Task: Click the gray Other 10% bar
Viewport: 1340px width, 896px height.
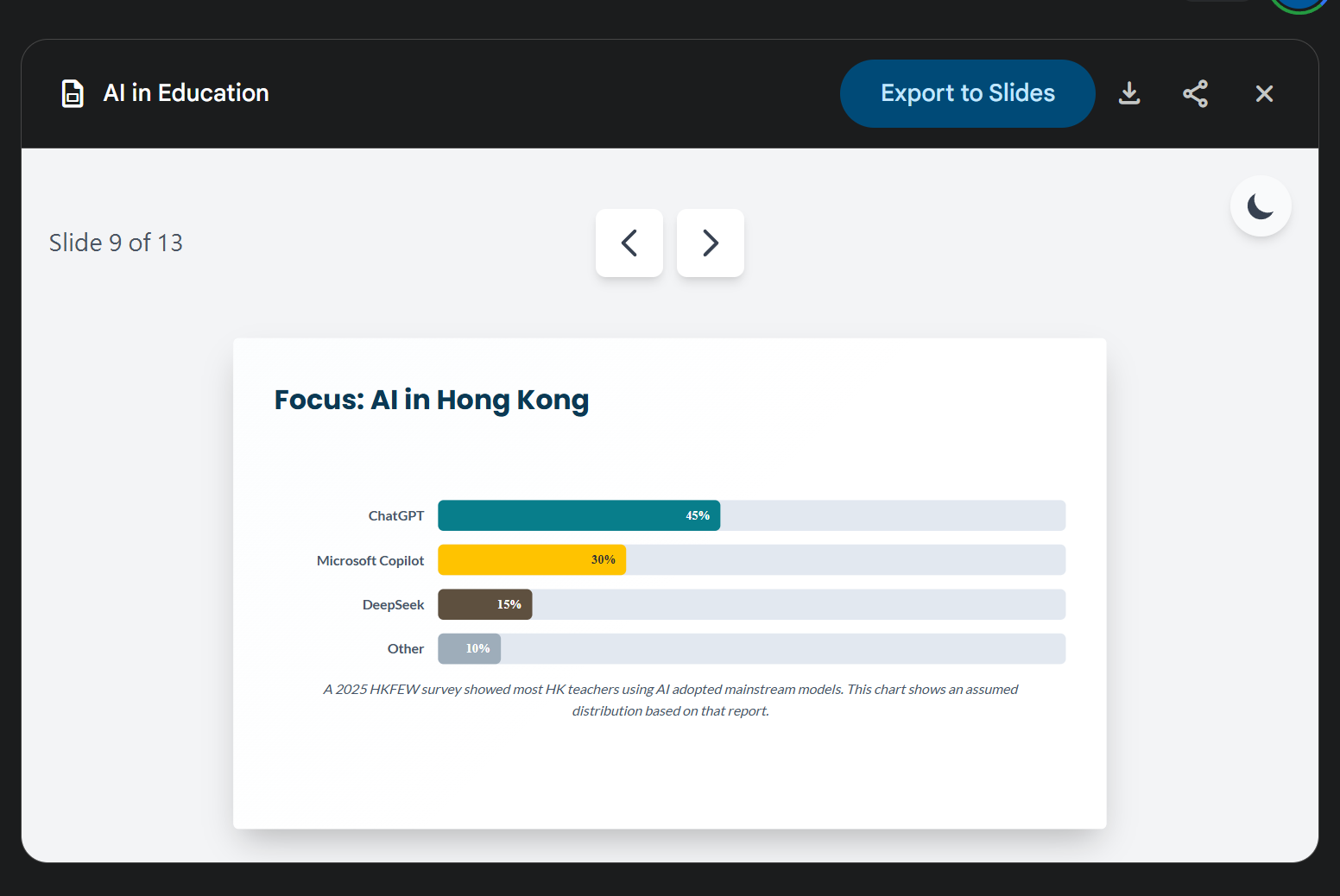Action: click(469, 648)
